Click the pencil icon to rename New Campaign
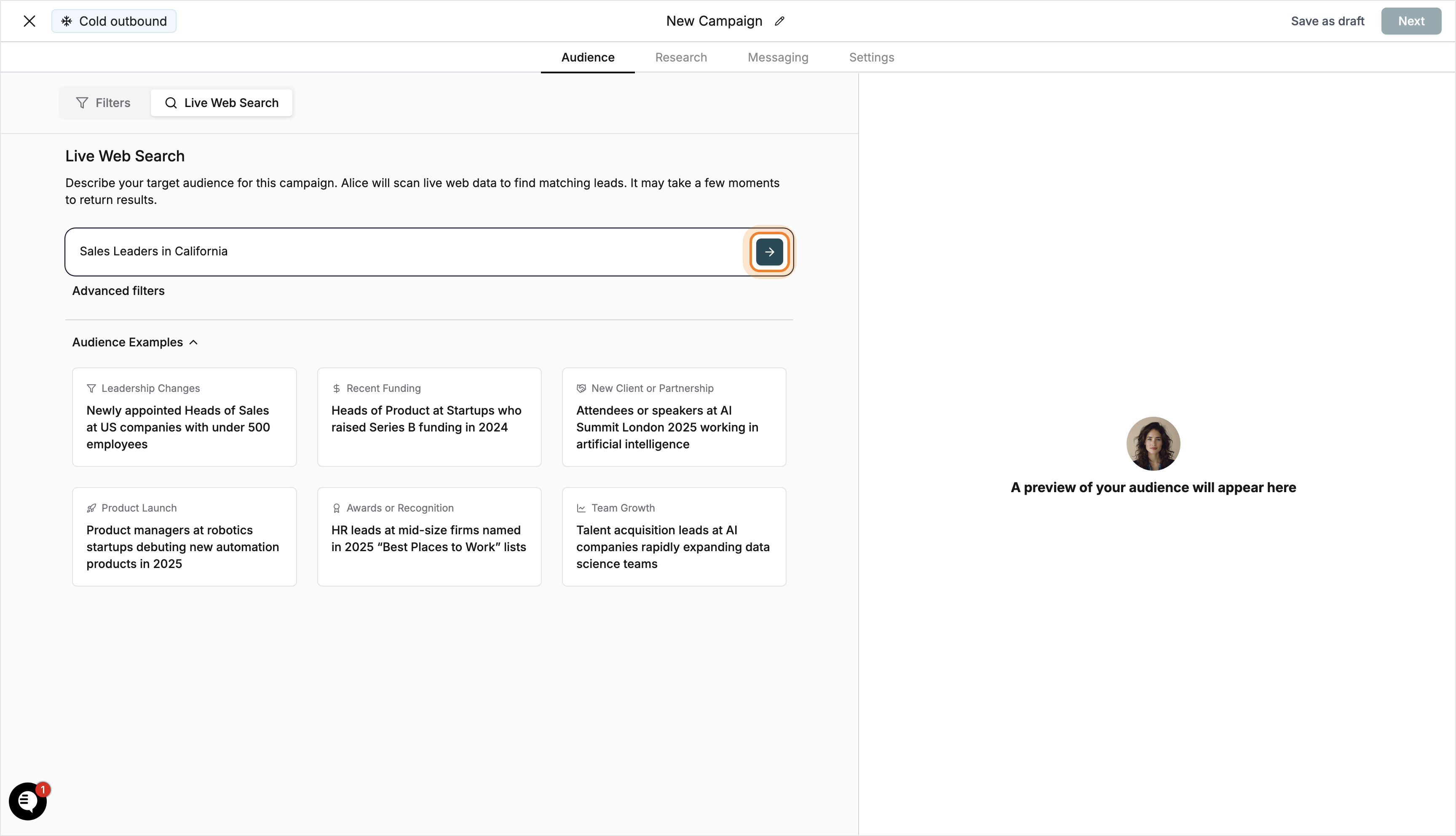The image size is (1456, 836). (x=779, y=21)
